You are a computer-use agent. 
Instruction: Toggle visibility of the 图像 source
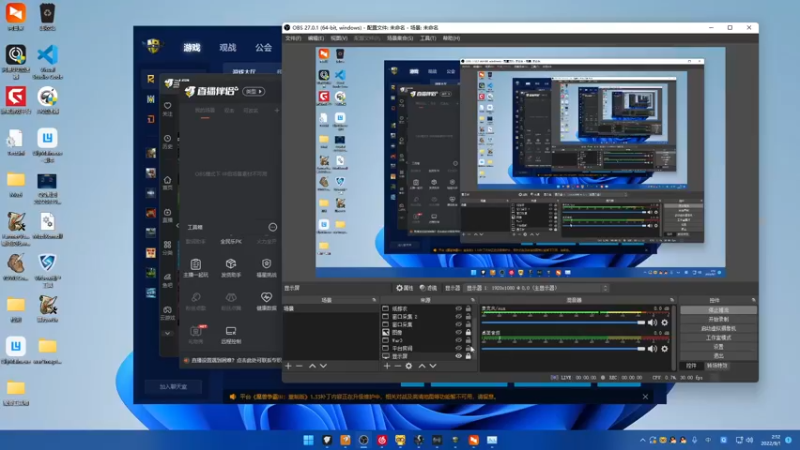pyautogui.click(x=458, y=332)
